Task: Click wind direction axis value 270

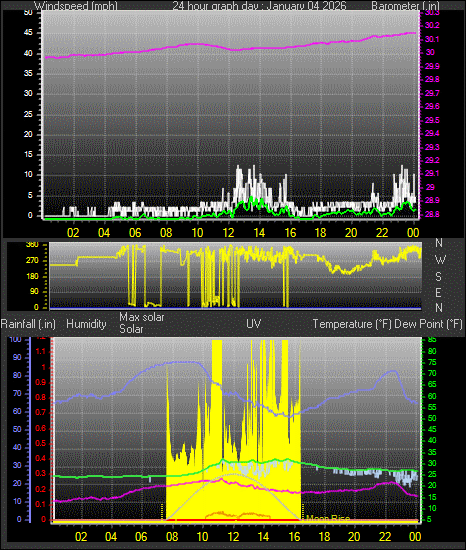Action: [x=32, y=261]
